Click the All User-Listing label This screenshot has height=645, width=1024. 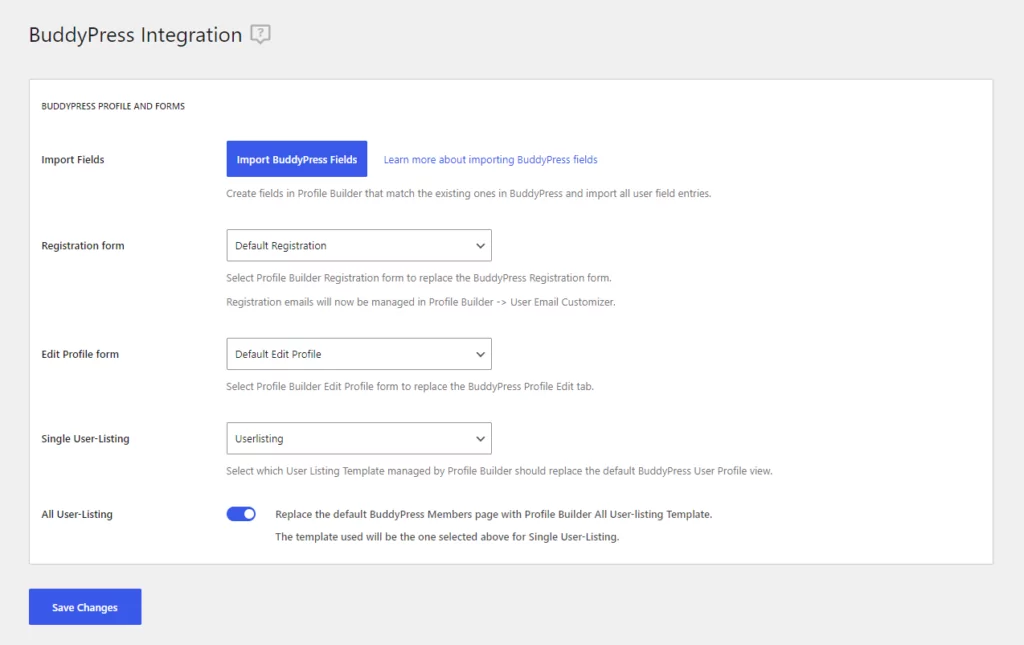click(76, 514)
